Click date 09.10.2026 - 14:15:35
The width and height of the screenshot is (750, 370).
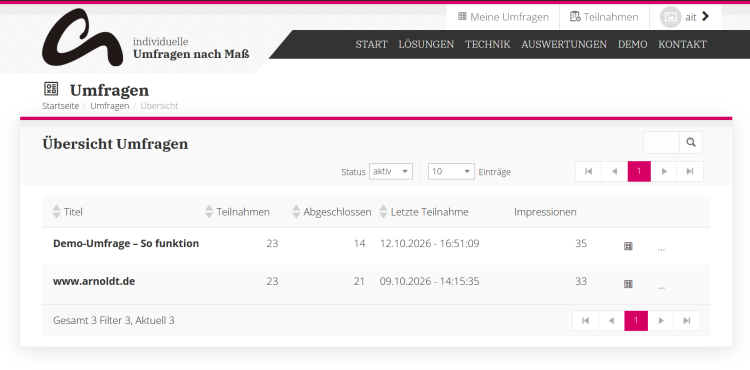tap(430, 281)
